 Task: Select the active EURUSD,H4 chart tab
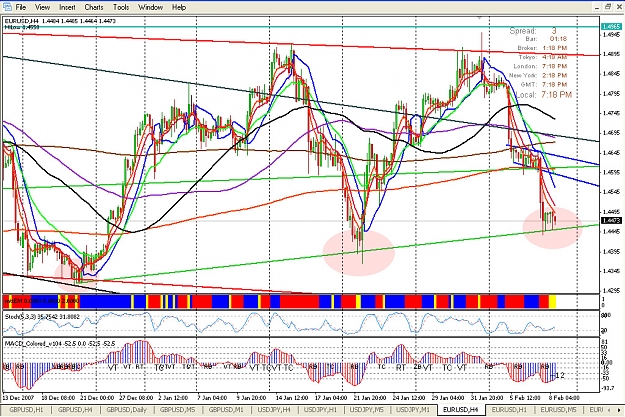pyautogui.click(x=461, y=409)
